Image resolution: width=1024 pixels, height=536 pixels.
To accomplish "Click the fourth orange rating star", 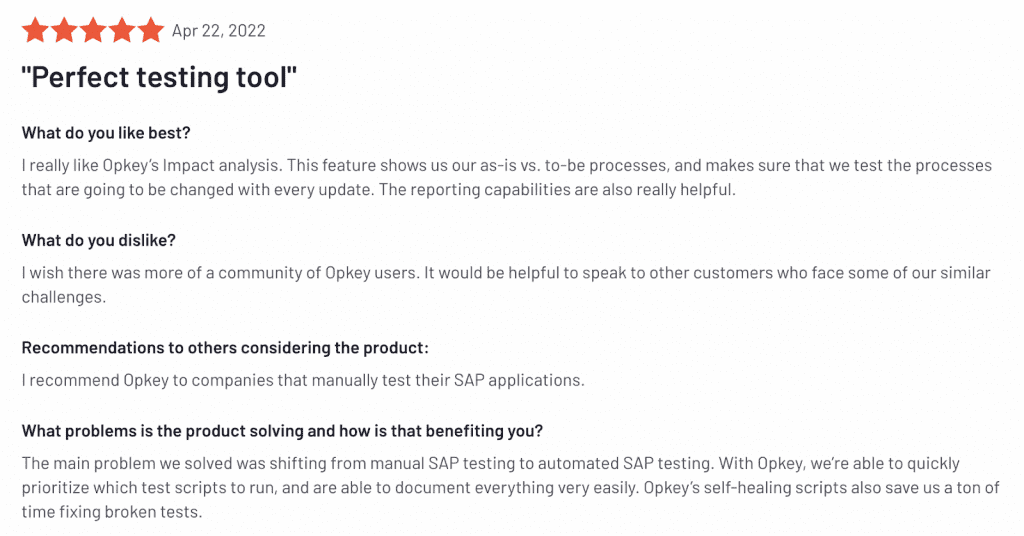I will pos(122,31).
